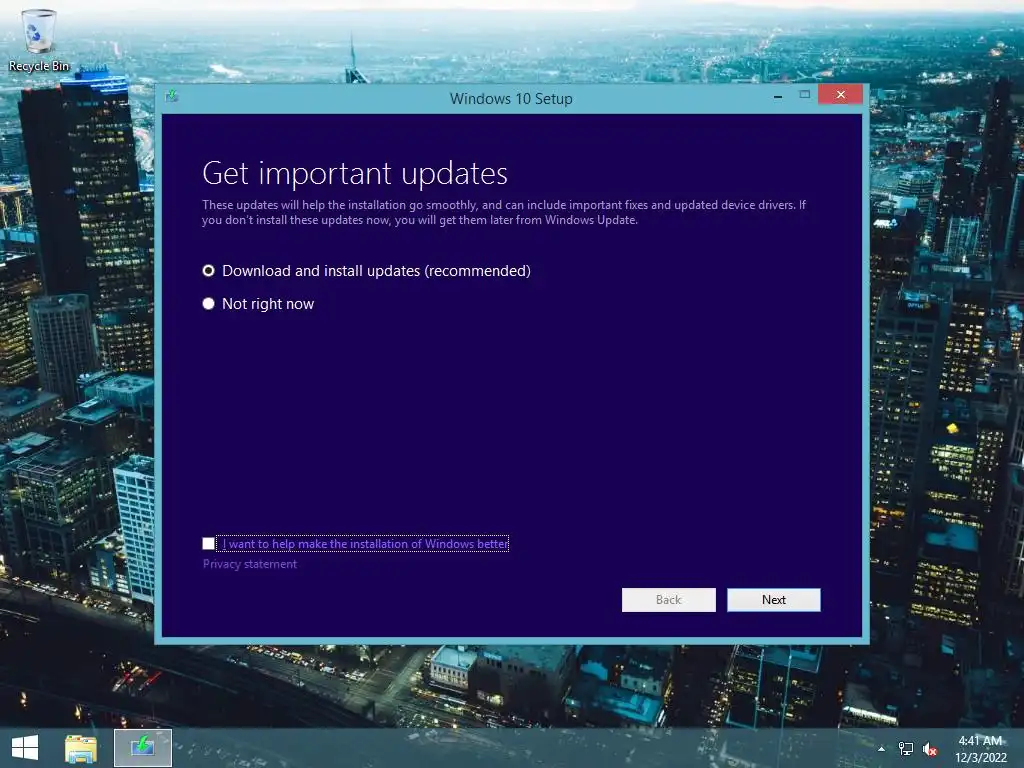Click the Windows 10 Setup title text
This screenshot has height=768, width=1024.
point(511,99)
